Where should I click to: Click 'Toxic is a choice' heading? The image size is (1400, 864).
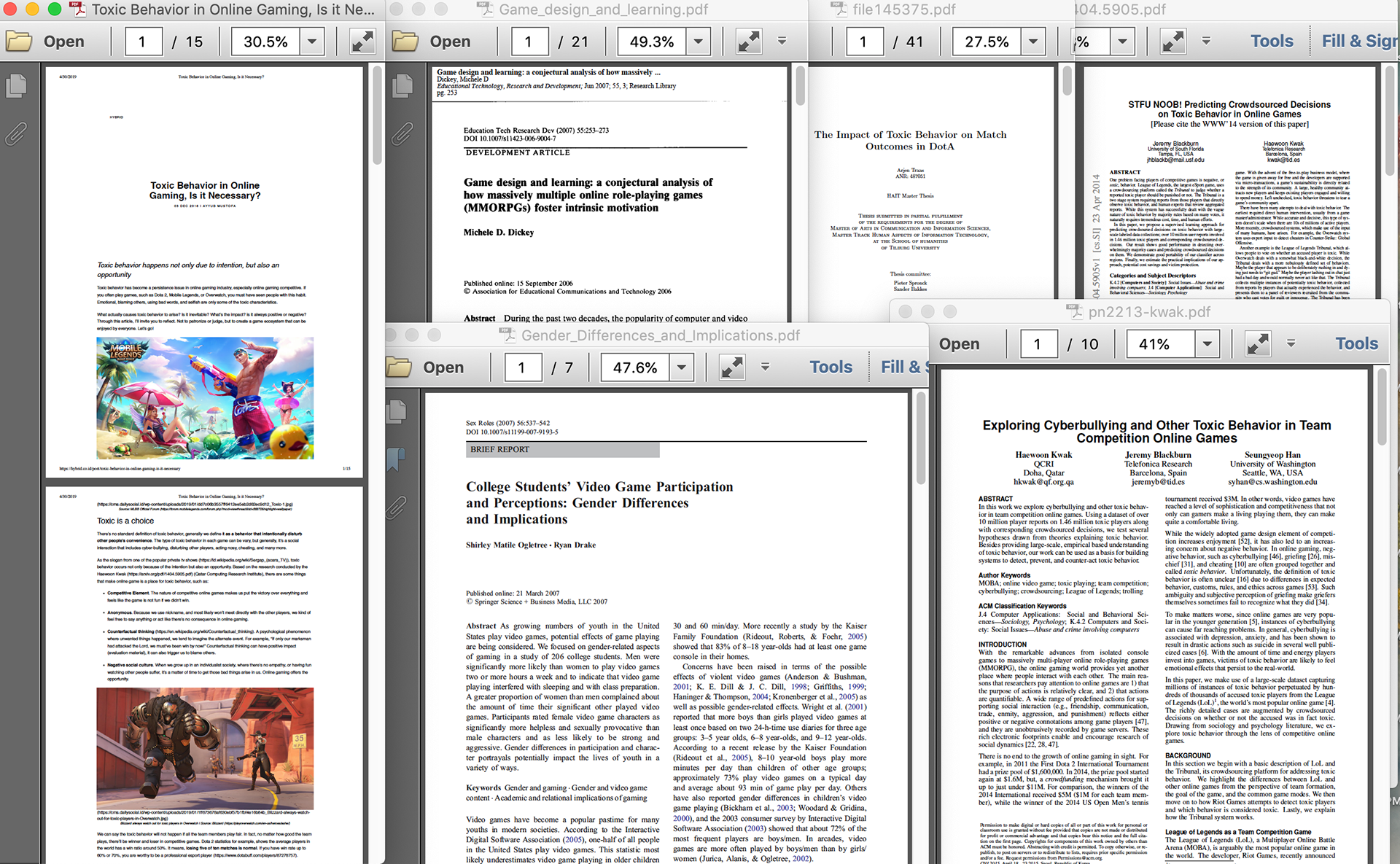[x=125, y=521]
